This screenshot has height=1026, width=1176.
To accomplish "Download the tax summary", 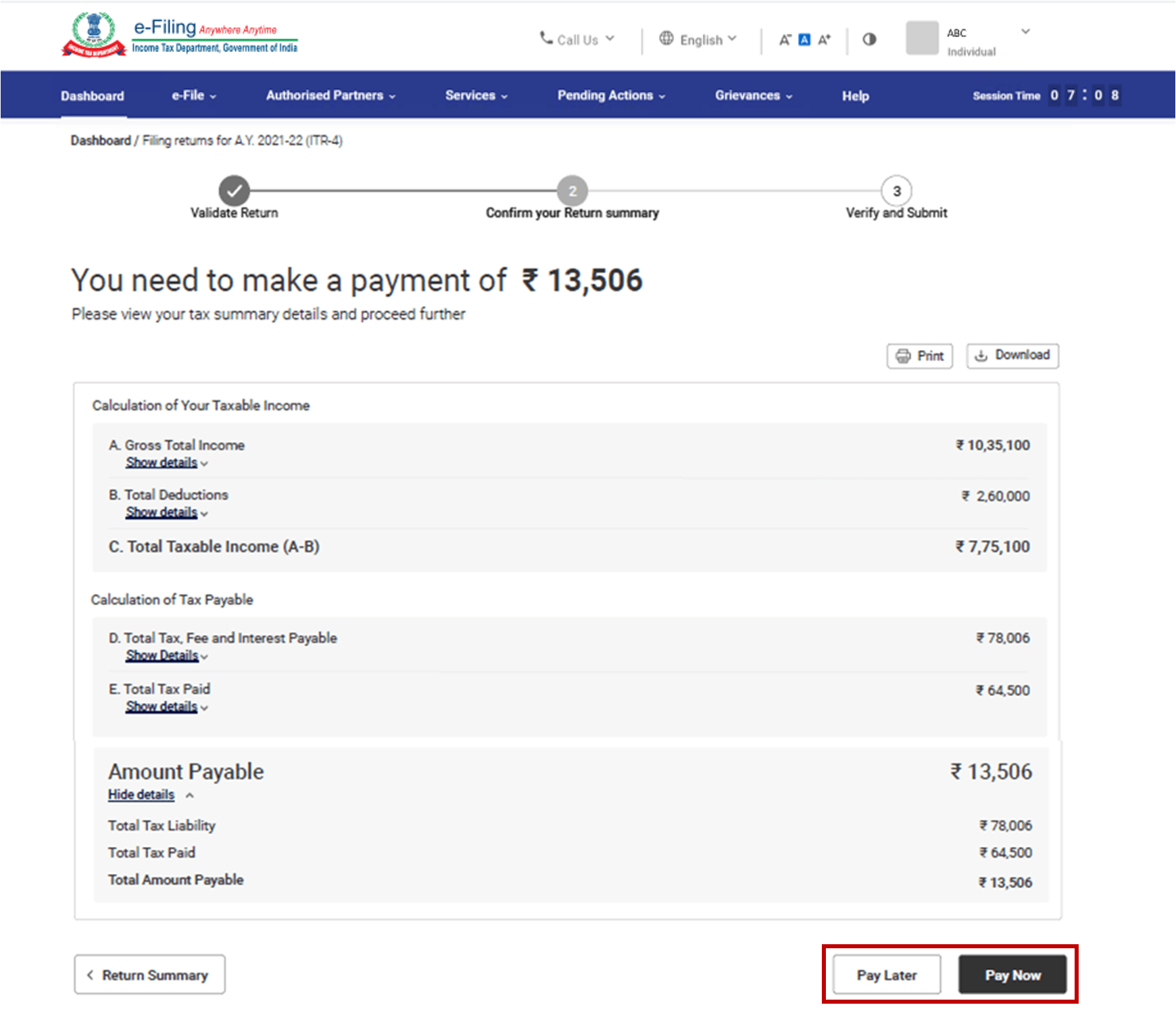I will point(1012,356).
